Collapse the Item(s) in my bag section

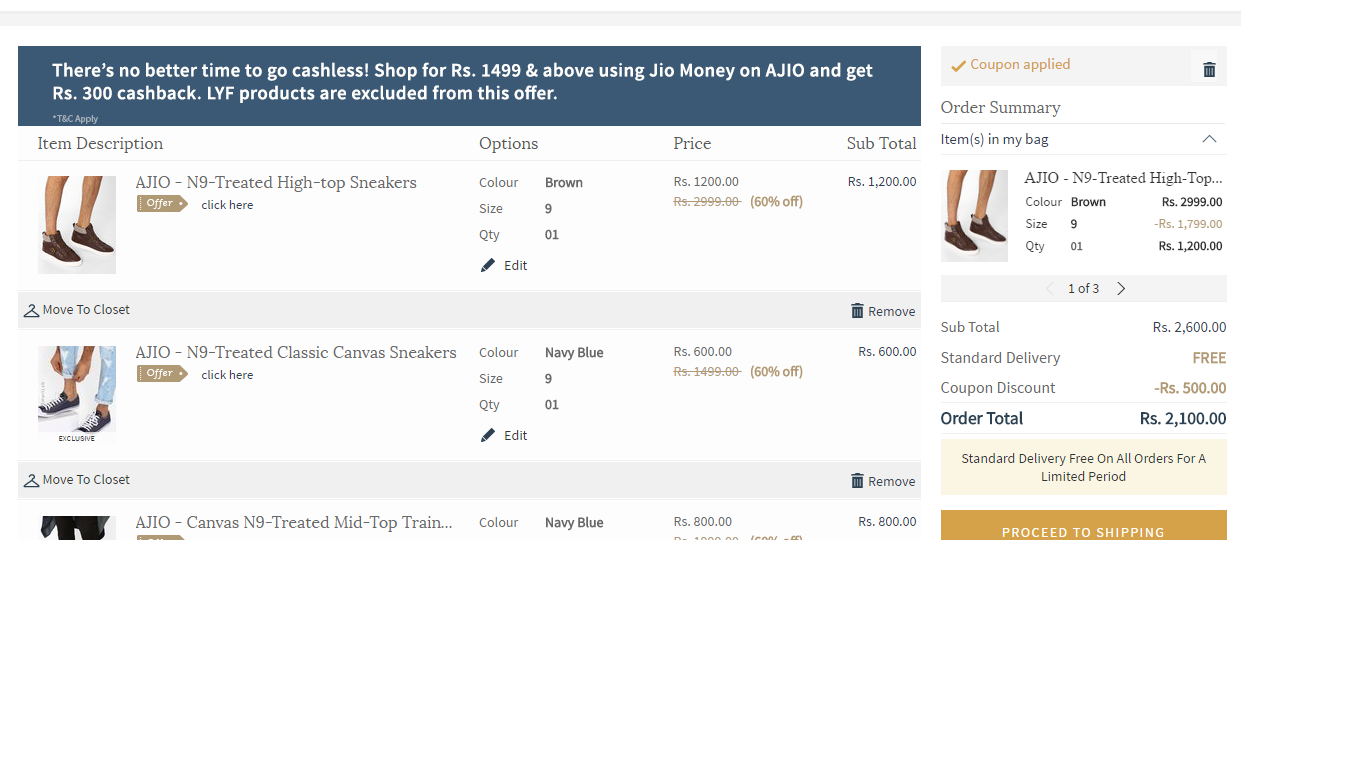tap(1209, 139)
